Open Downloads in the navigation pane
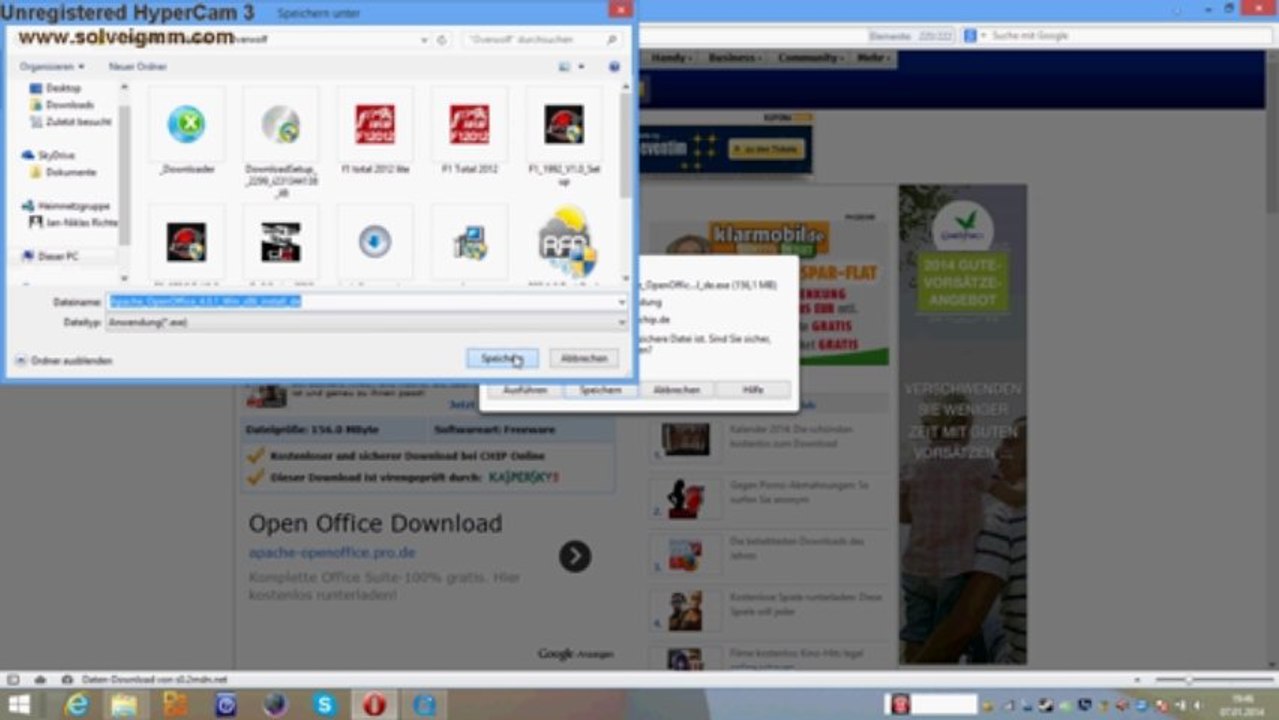Viewport: 1279px width, 720px height. pos(68,104)
